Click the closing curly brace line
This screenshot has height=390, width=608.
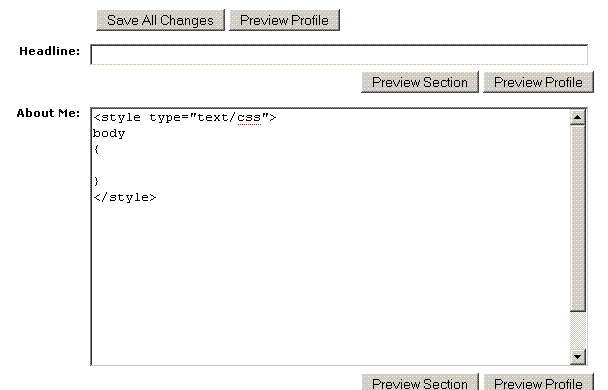click(97, 181)
